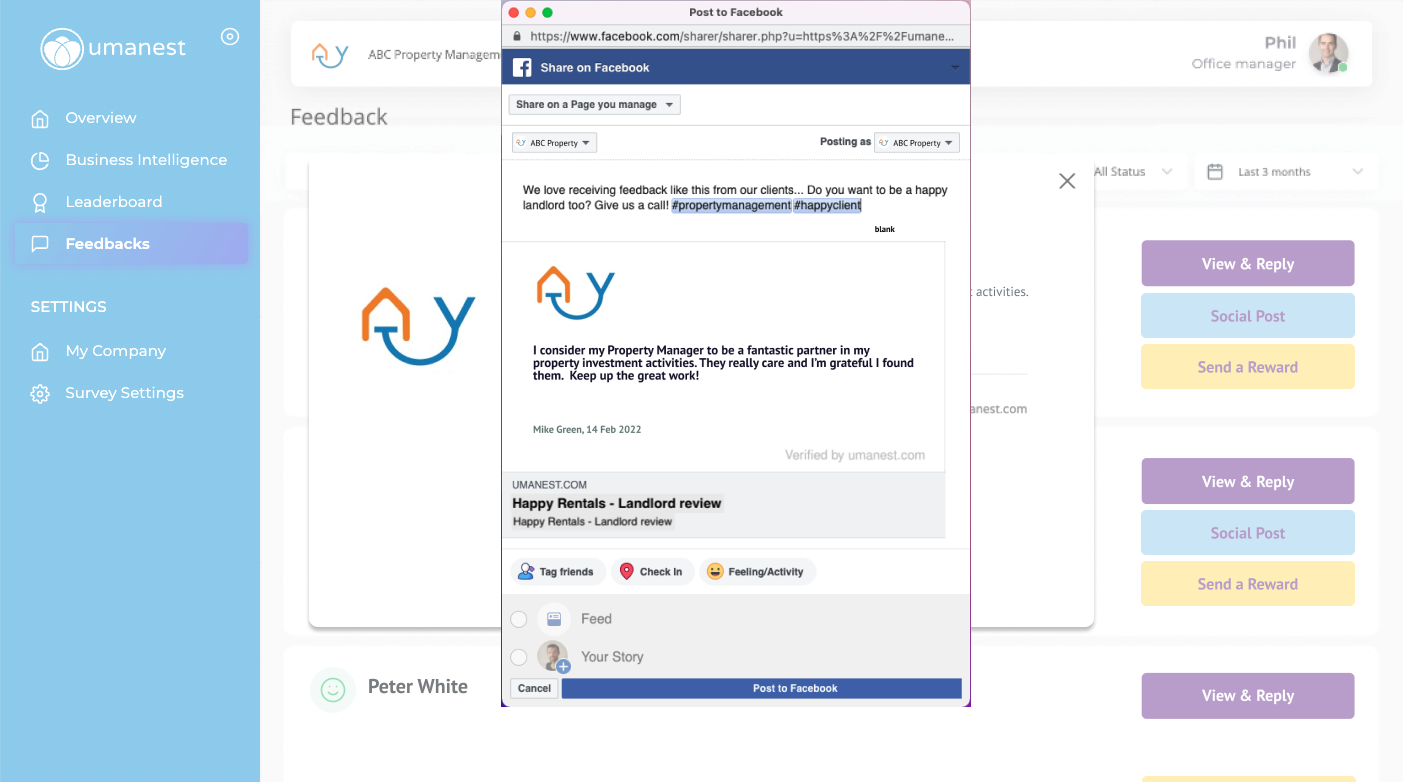Image resolution: width=1403 pixels, height=782 pixels.
Task: Click the Check In location button
Action: [651, 572]
